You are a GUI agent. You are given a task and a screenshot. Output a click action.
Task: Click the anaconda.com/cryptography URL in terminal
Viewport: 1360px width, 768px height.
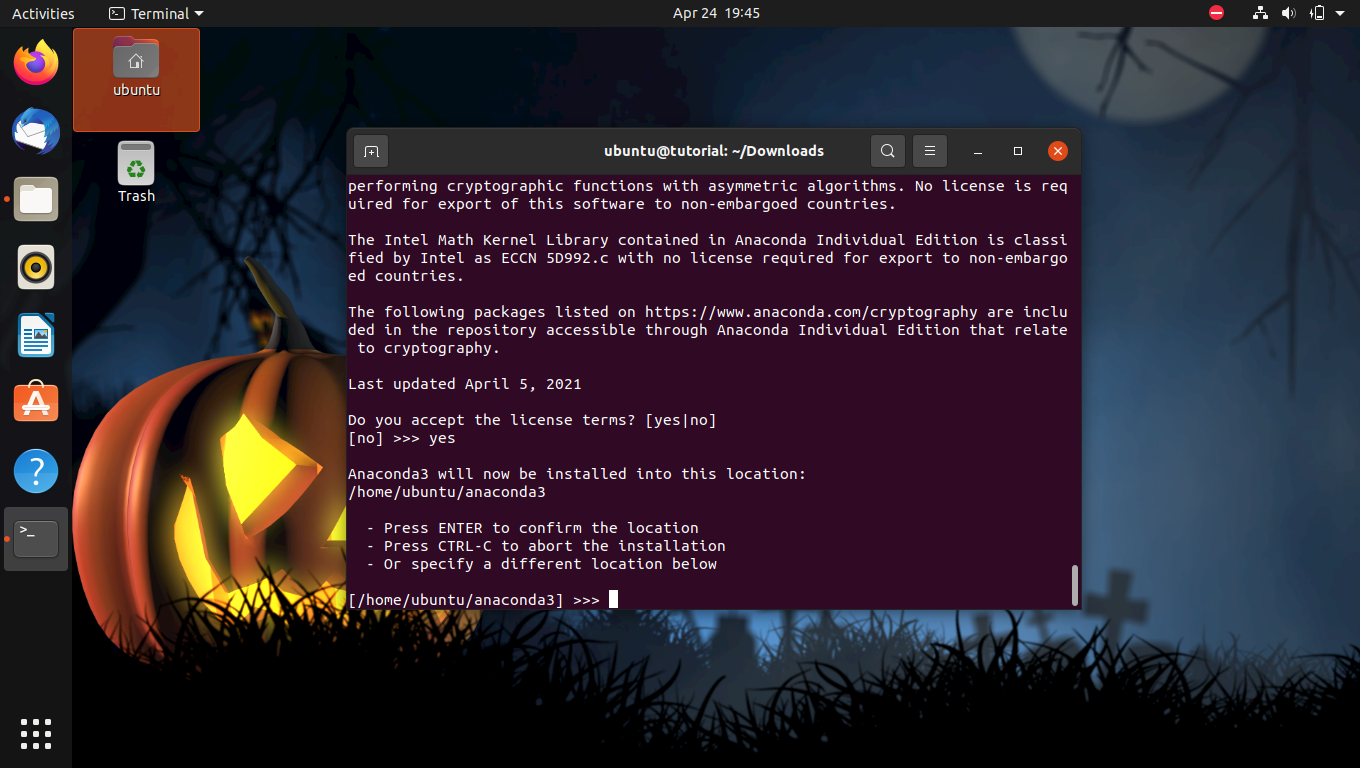tap(811, 312)
